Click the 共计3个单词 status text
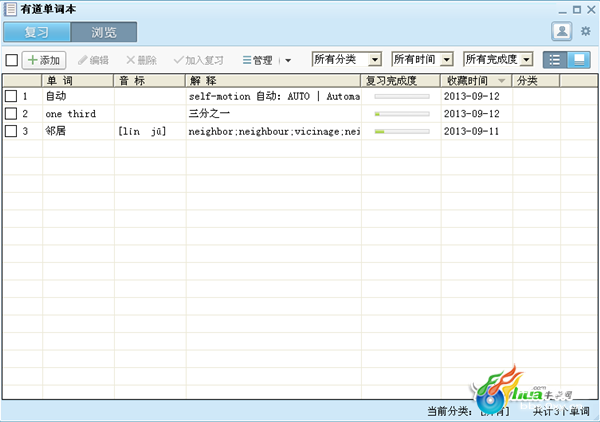Screen dimensions: 600x422 [561, 411]
